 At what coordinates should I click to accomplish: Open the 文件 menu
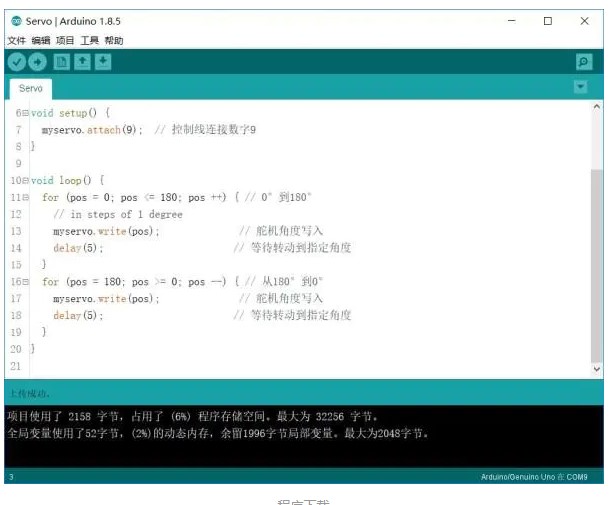[16, 40]
